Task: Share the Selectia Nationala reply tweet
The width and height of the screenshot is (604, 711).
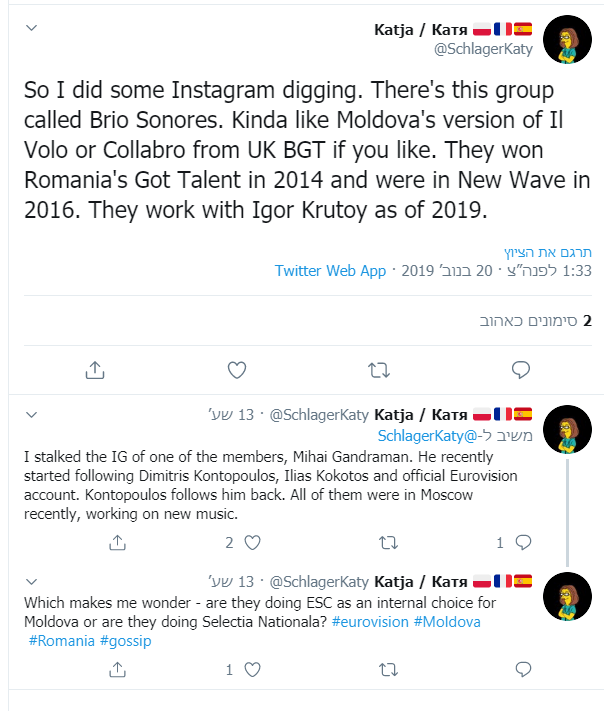Action: pos(117,670)
